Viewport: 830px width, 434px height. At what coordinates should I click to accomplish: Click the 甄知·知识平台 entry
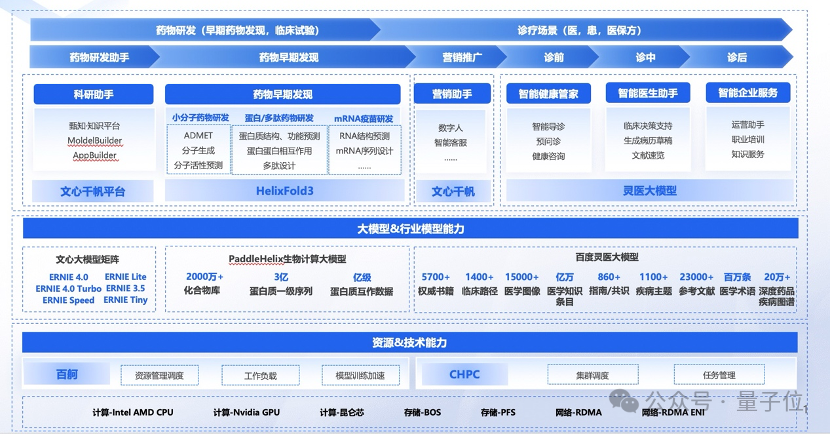94,125
